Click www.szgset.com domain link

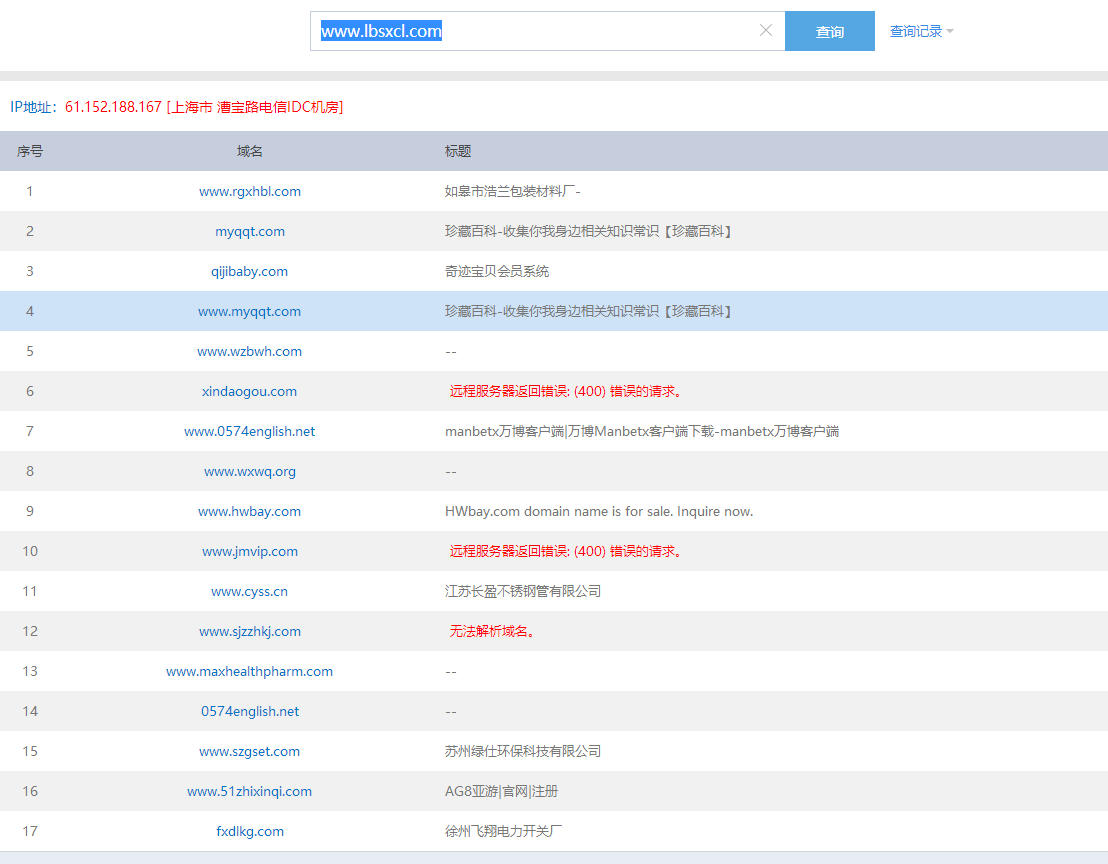[x=250, y=751]
